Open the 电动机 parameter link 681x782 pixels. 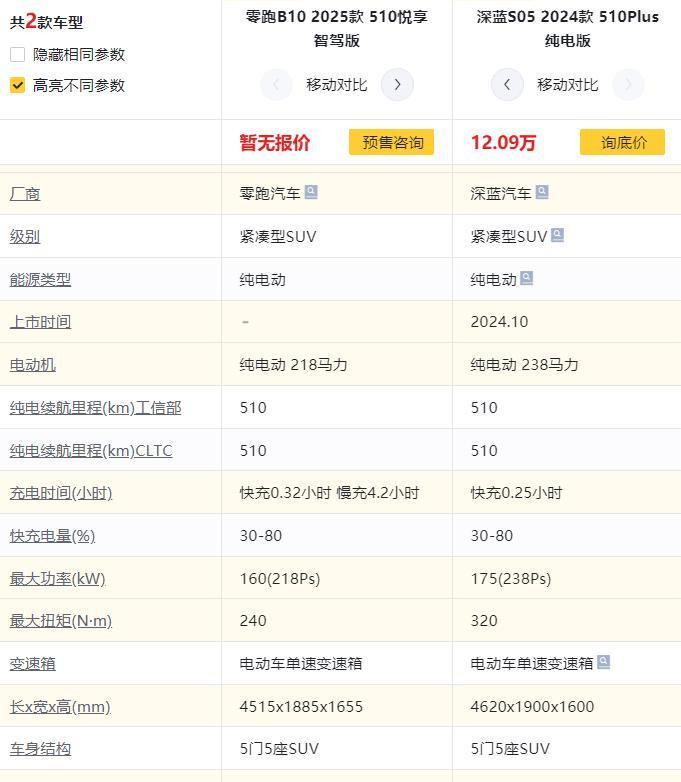pyautogui.click(x=32, y=365)
